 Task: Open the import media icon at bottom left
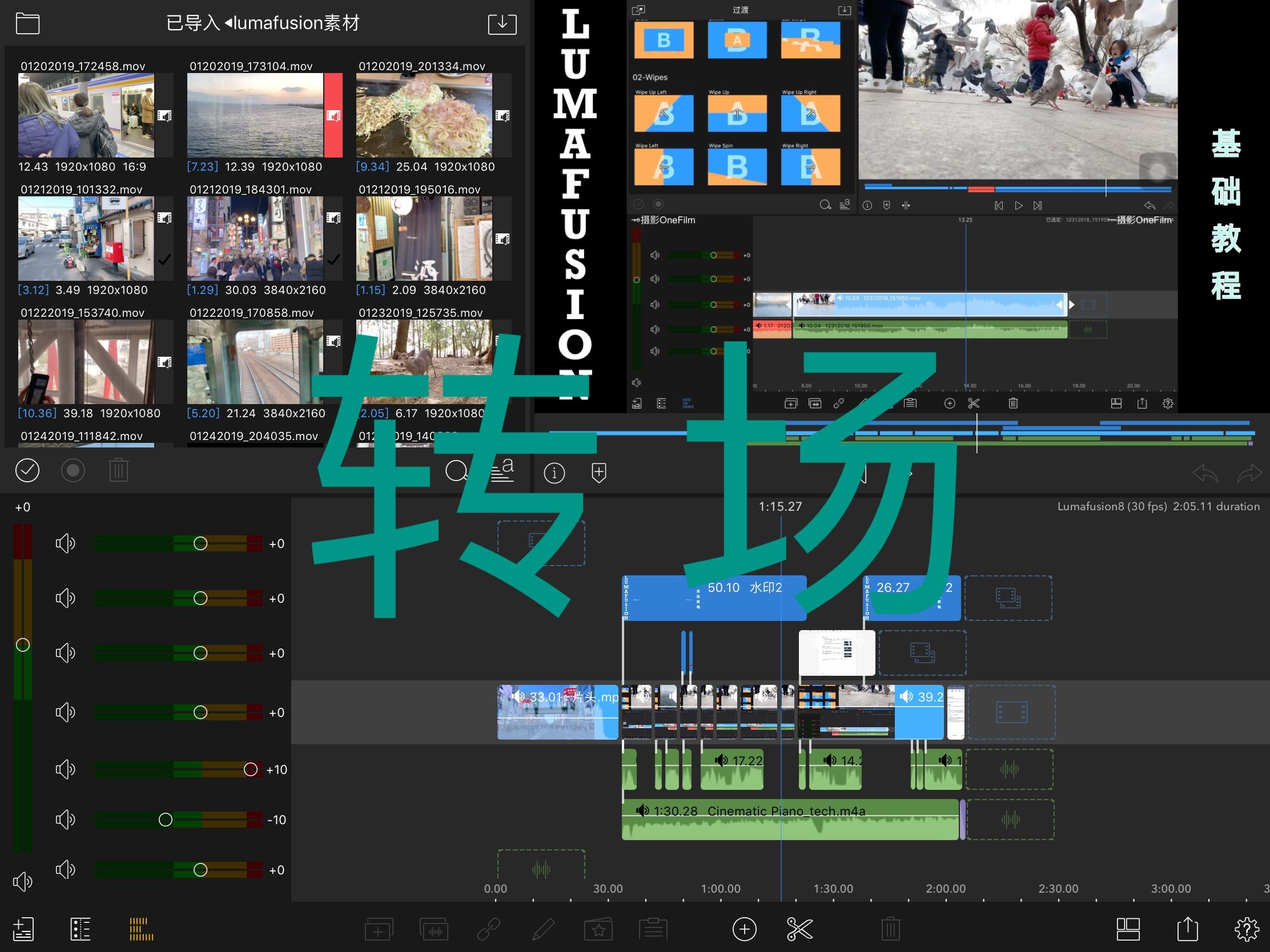23,929
